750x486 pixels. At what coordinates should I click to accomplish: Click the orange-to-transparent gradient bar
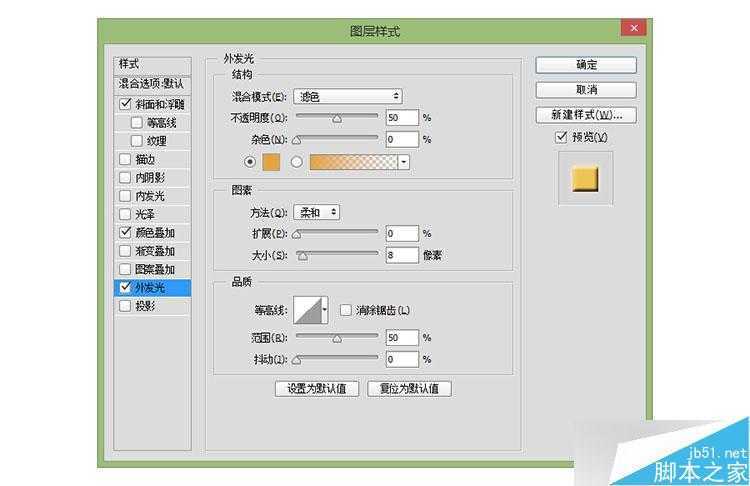(x=353, y=162)
